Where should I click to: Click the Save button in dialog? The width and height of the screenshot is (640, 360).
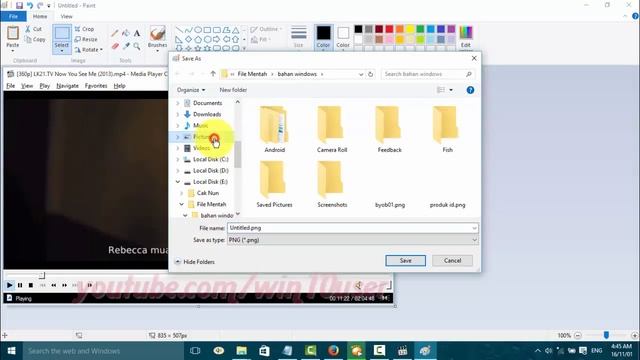click(405, 260)
